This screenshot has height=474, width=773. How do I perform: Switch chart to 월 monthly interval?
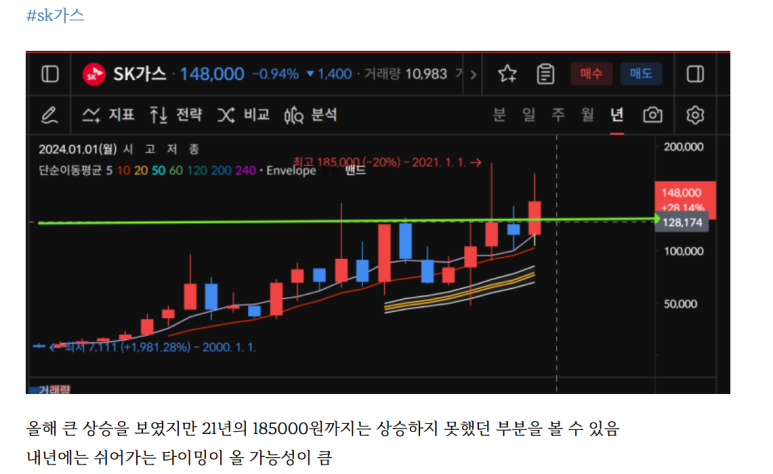click(x=587, y=115)
